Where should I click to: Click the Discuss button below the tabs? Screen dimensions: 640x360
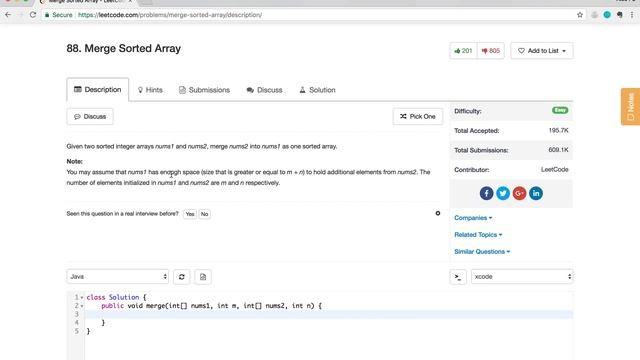pyautogui.click(x=90, y=116)
